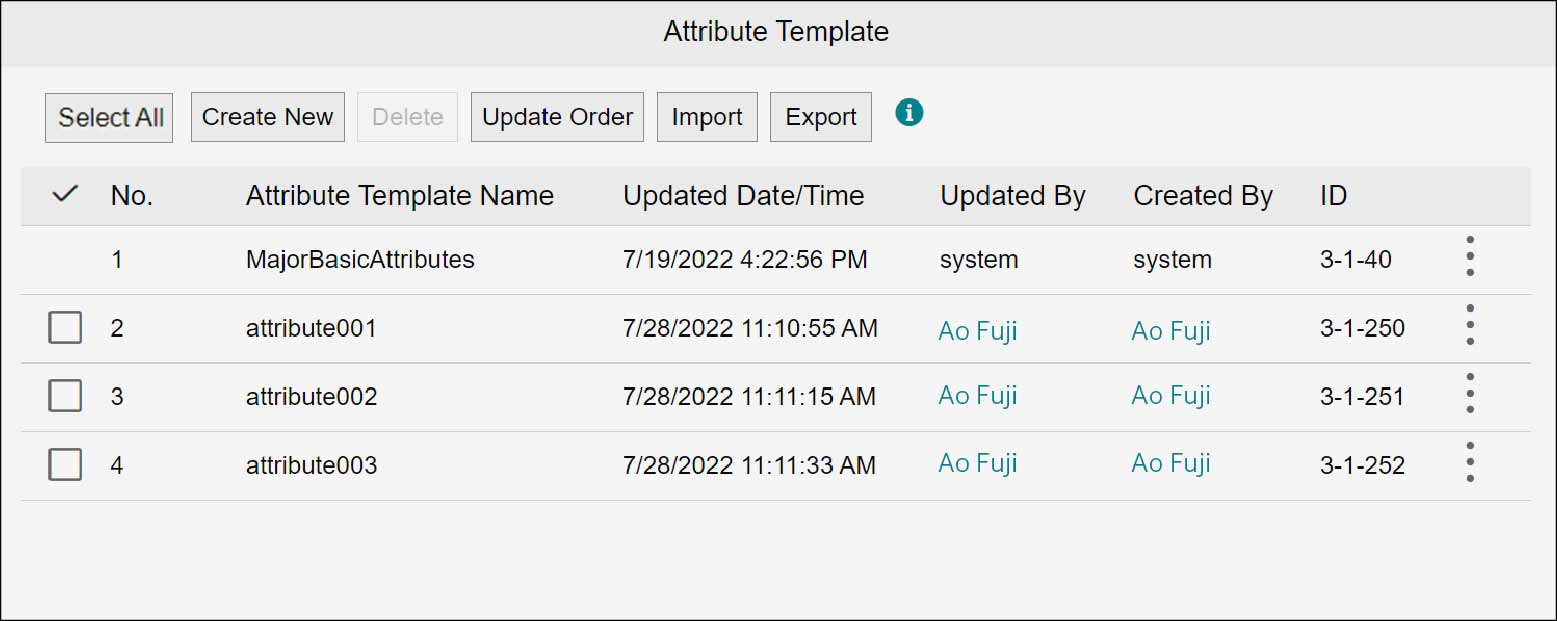The image size is (1557, 621).
Task: Click the Update Order button
Action: pyautogui.click(x=557, y=117)
